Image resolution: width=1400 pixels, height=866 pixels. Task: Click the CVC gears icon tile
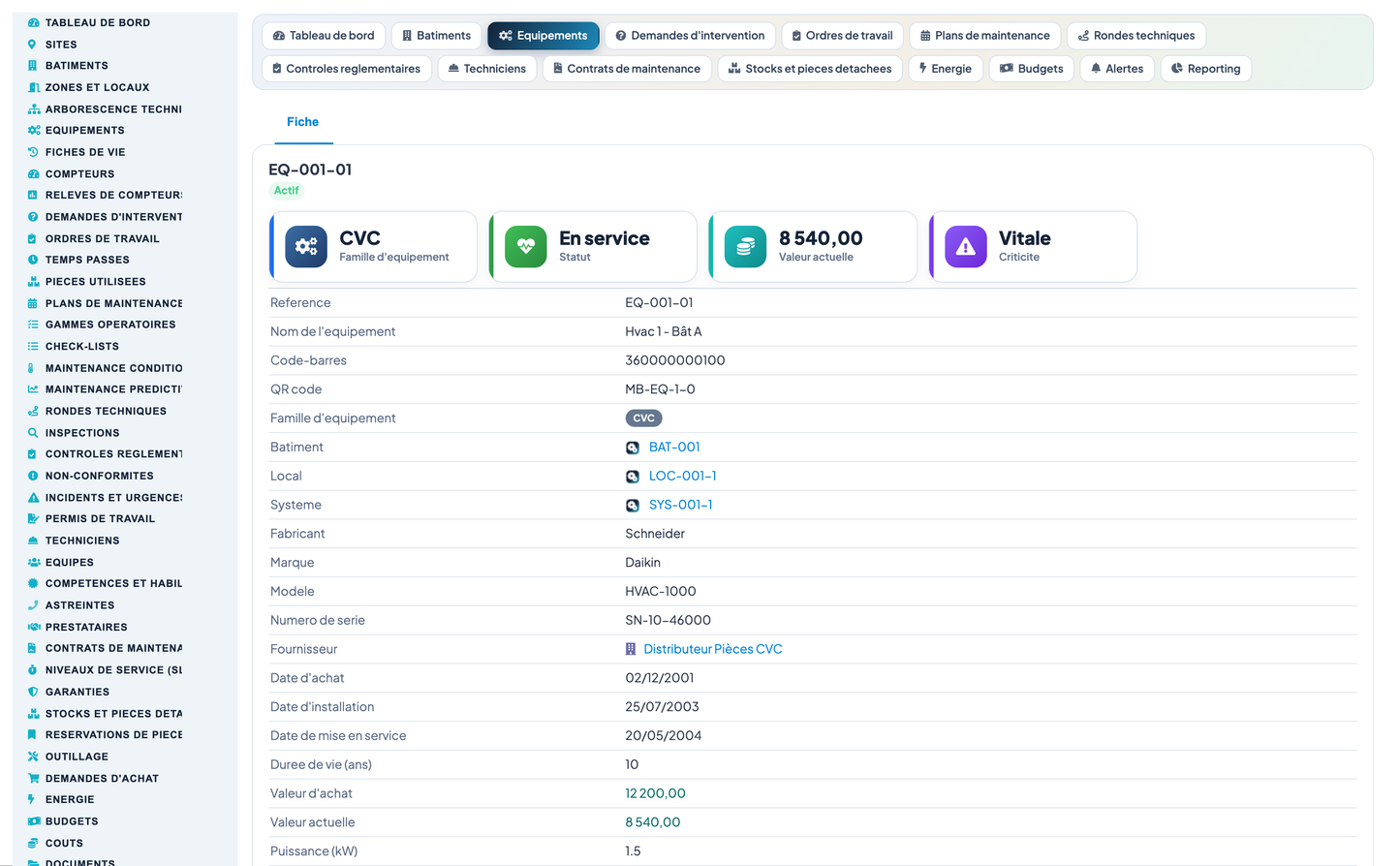(x=306, y=247)
